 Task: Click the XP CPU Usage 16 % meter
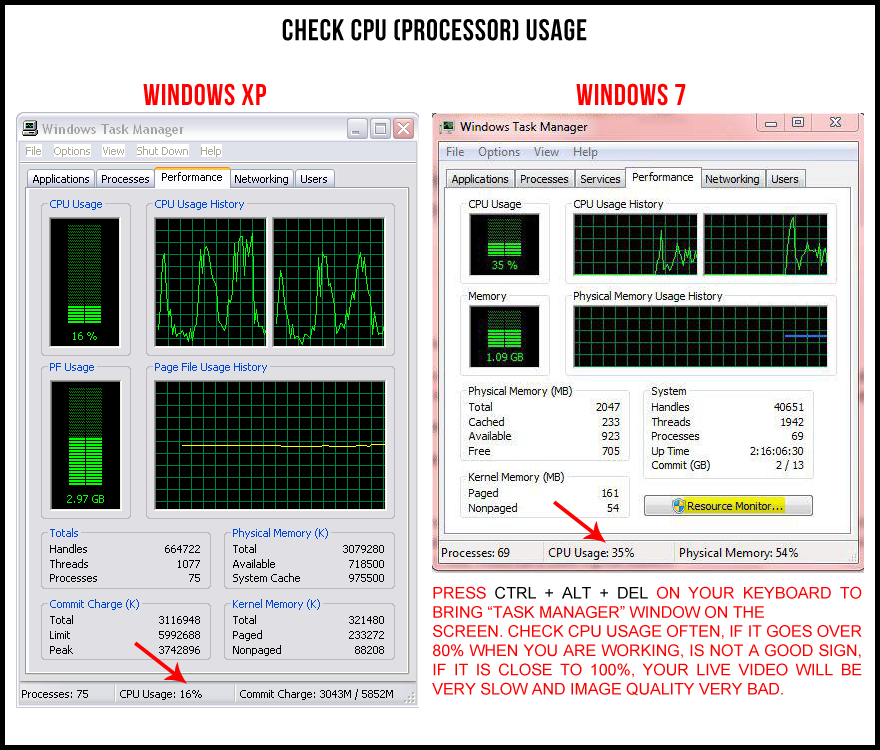[85, 282]
